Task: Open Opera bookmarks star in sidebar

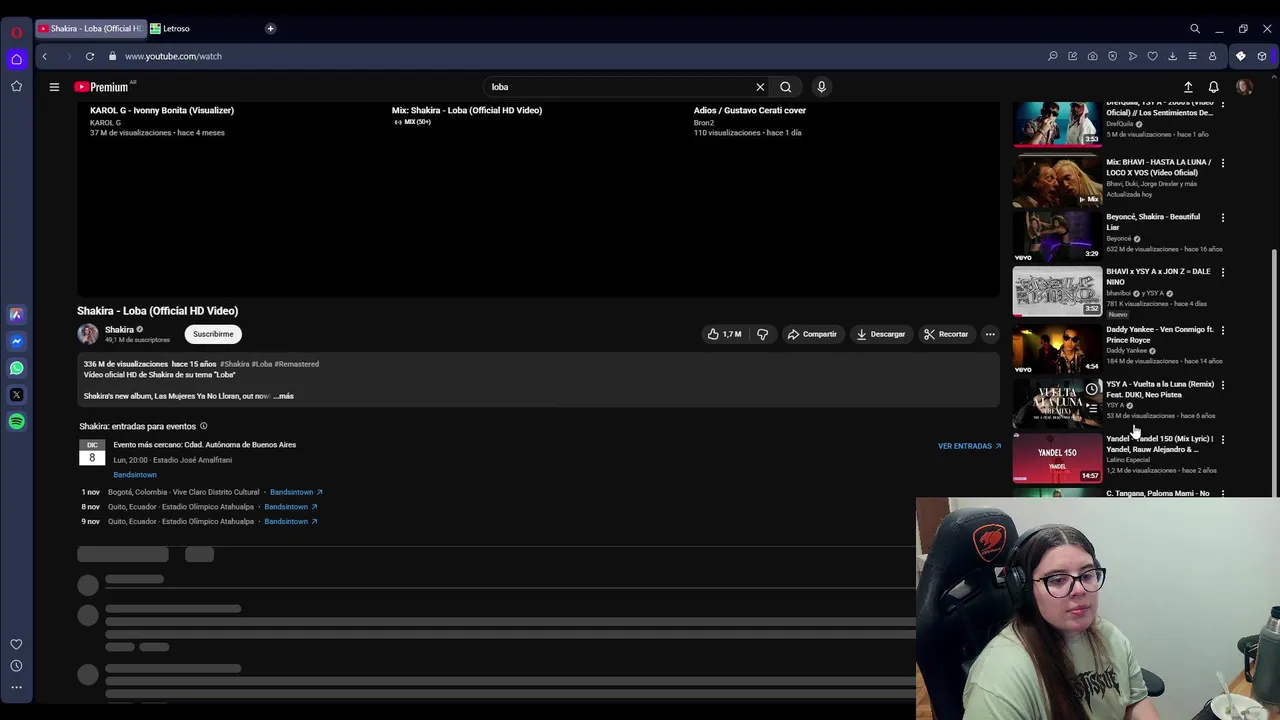Action: tap(16, 86)
